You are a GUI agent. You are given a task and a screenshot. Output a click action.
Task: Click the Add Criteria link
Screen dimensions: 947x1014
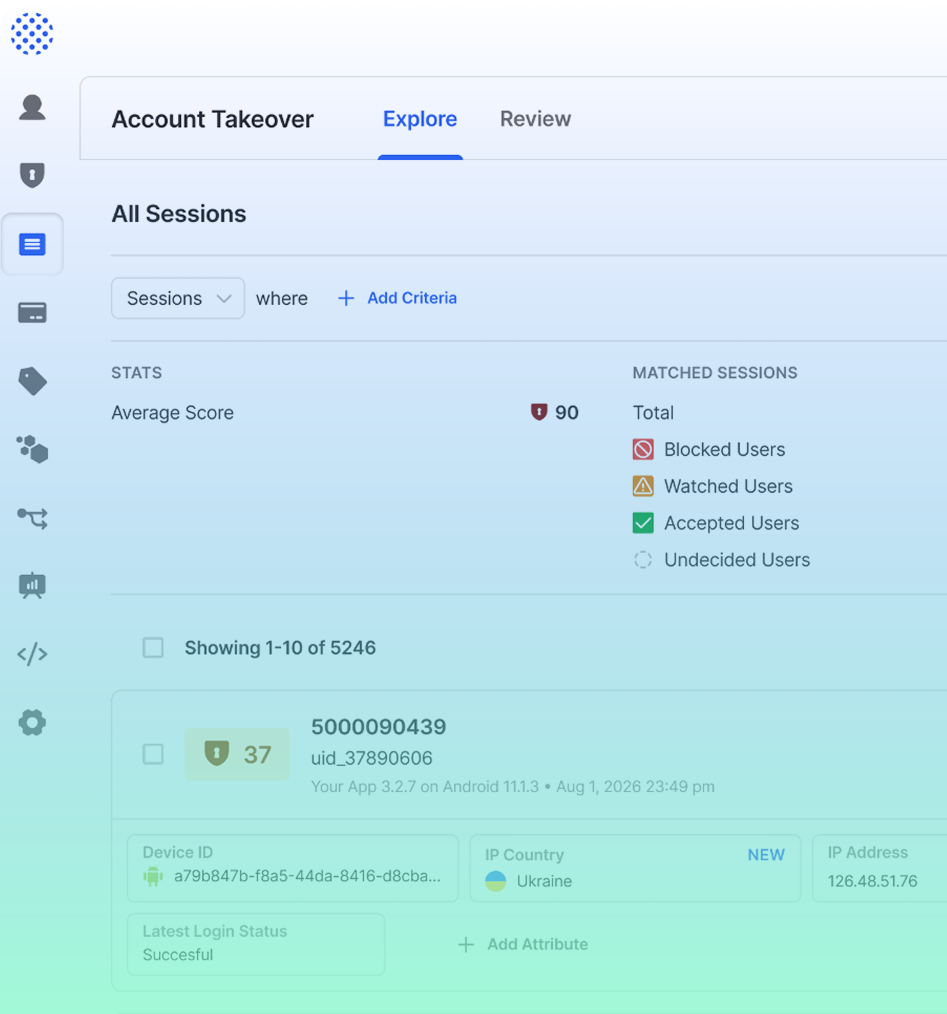412,298
